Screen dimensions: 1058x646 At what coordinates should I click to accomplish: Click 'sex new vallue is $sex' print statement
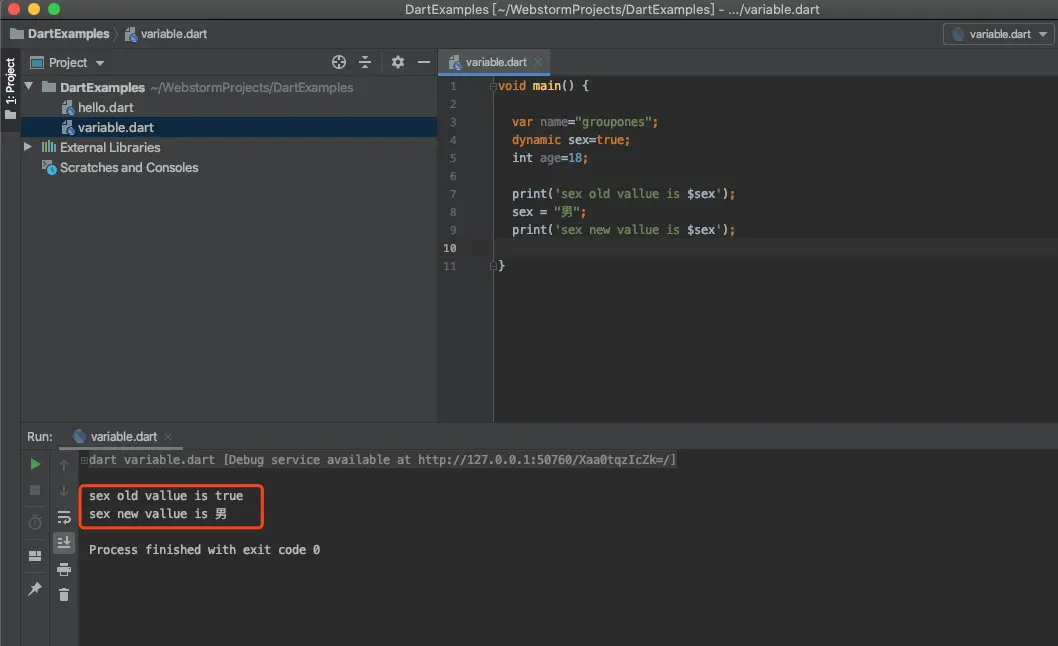tap(623, 230)
